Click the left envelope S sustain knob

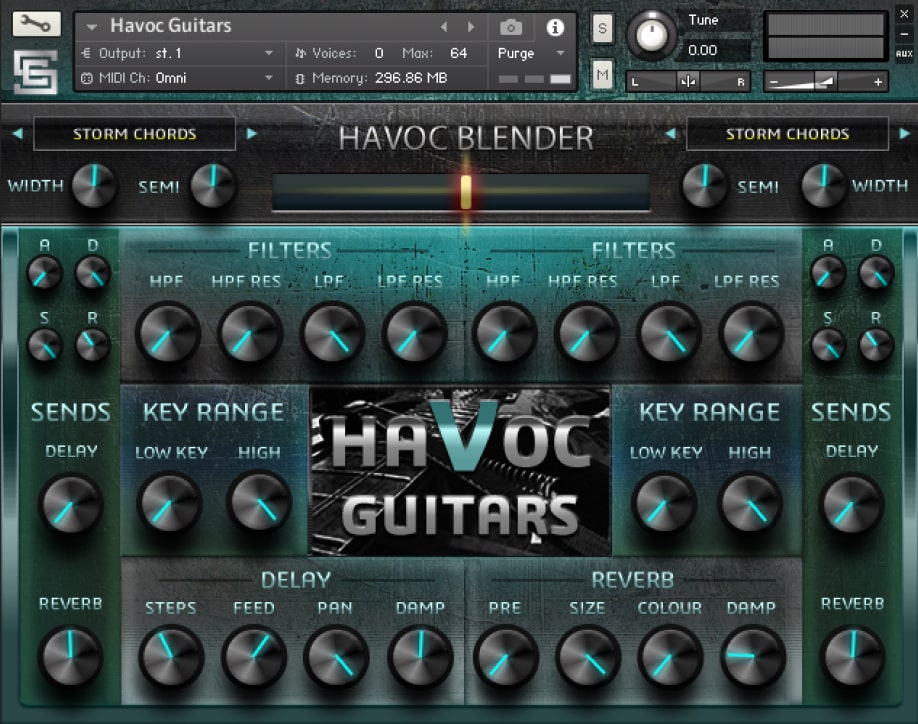point(44,345)
